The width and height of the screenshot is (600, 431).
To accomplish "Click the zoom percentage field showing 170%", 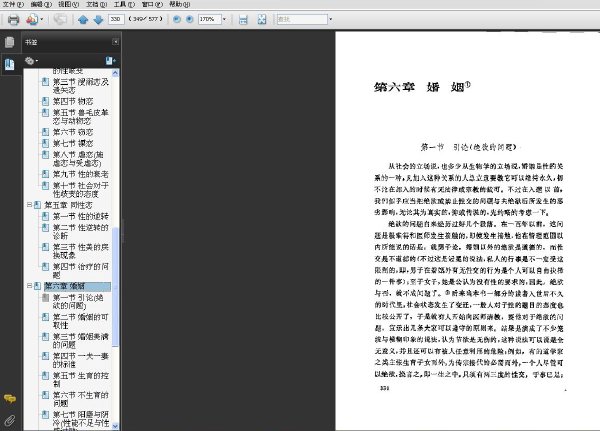I will pyautogui.click(x=209, y=19).
